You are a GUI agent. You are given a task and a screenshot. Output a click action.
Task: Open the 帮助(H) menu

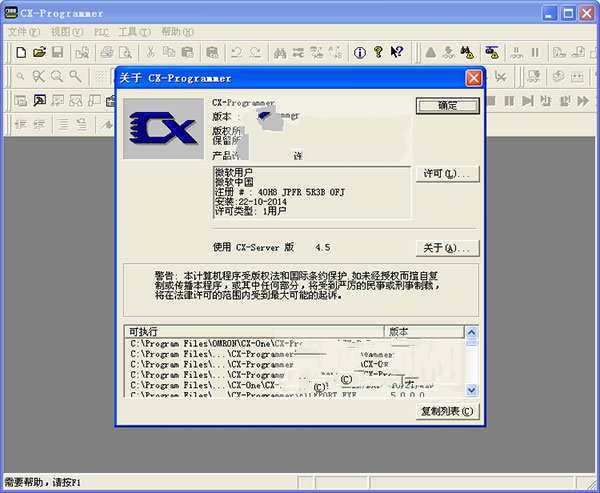point(178,32)
